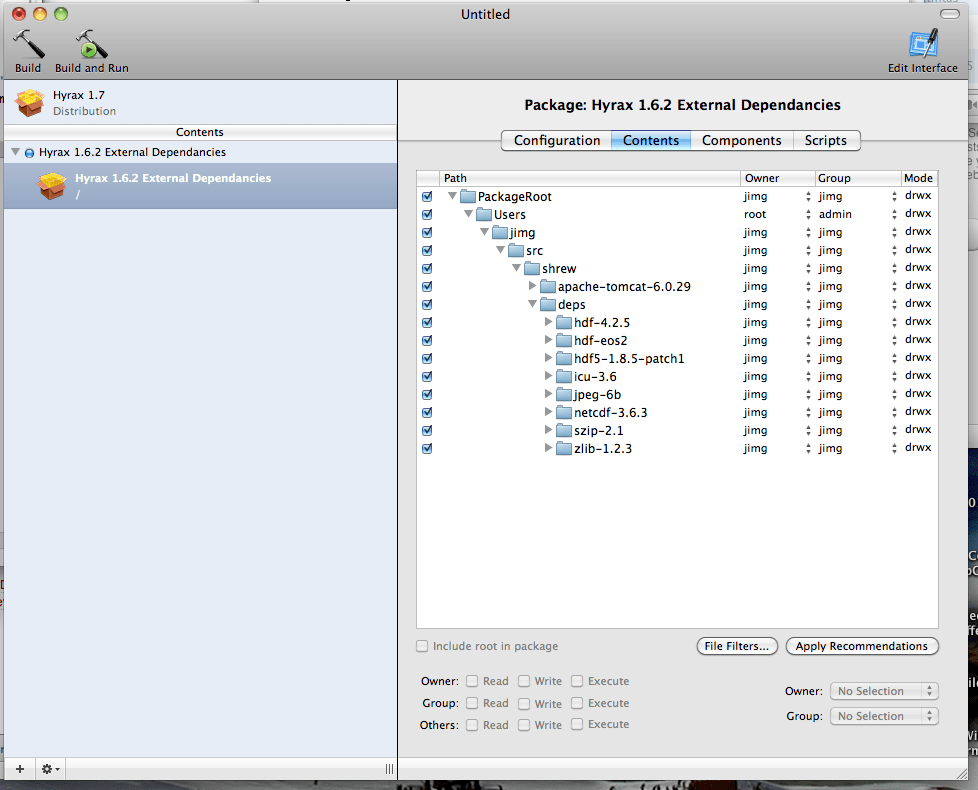Switch to the Configuration tab

pos(557,140)
